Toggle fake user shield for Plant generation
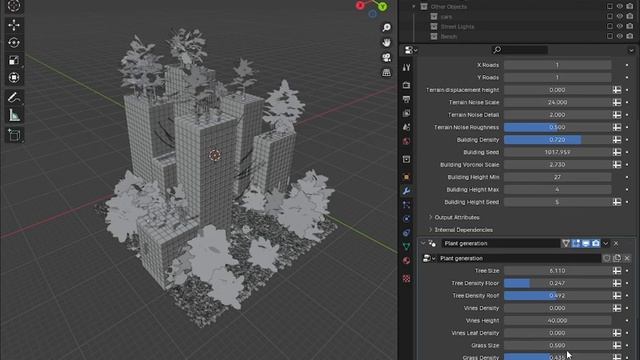Viewport: 640px width, 360px height. click(607, 258)
